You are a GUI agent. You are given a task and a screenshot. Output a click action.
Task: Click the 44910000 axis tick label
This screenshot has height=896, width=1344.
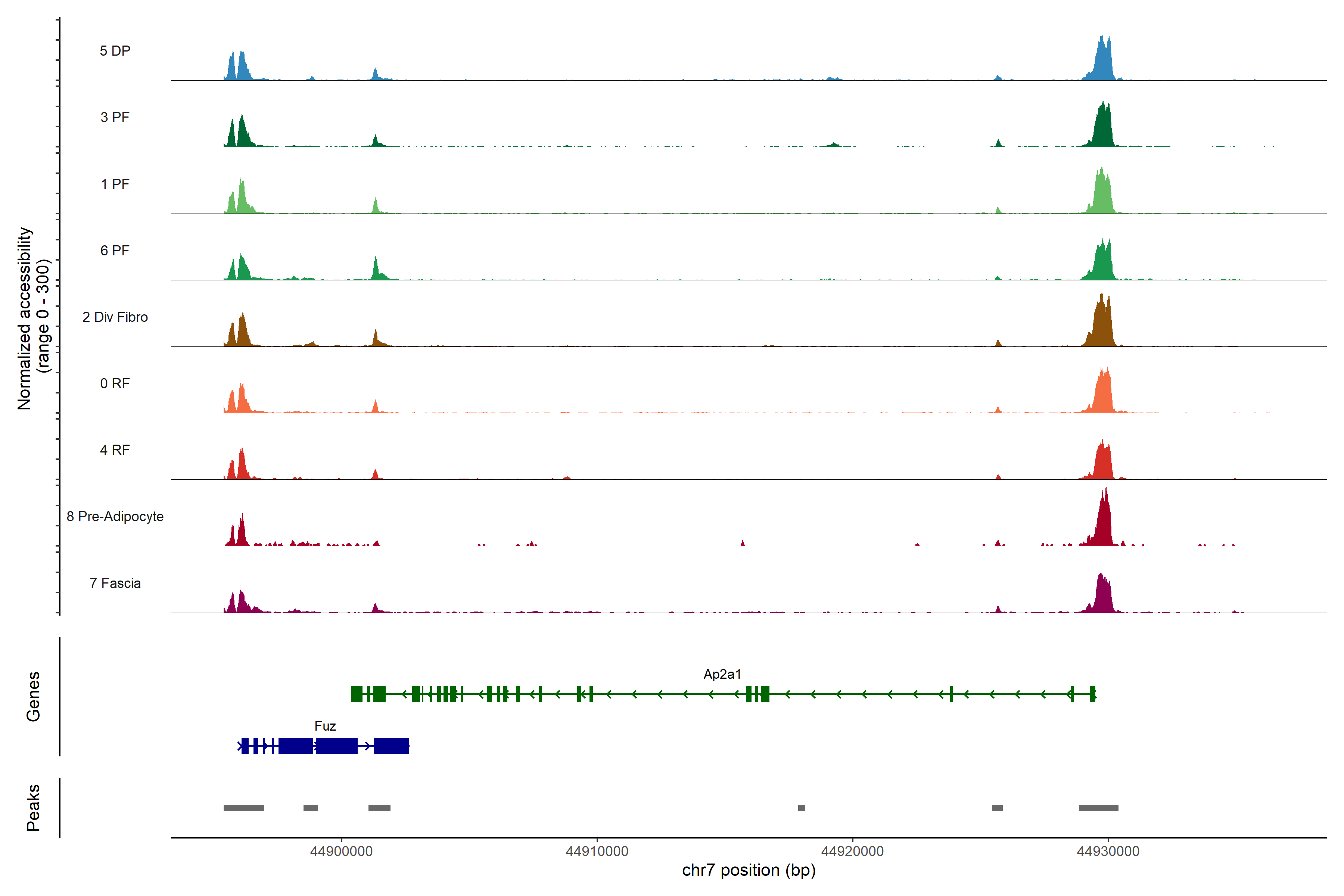[597, 851]
